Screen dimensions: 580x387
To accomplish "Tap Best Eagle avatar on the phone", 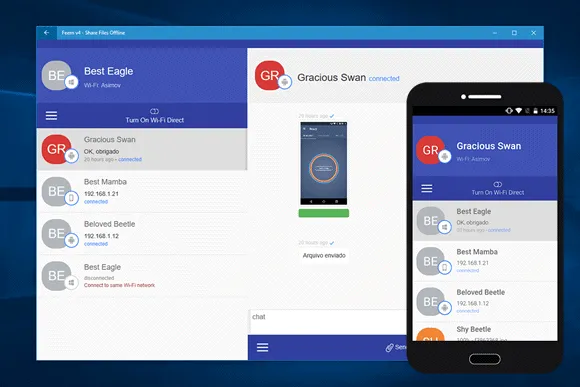I will pyautogui.click(x=430, y=221).
